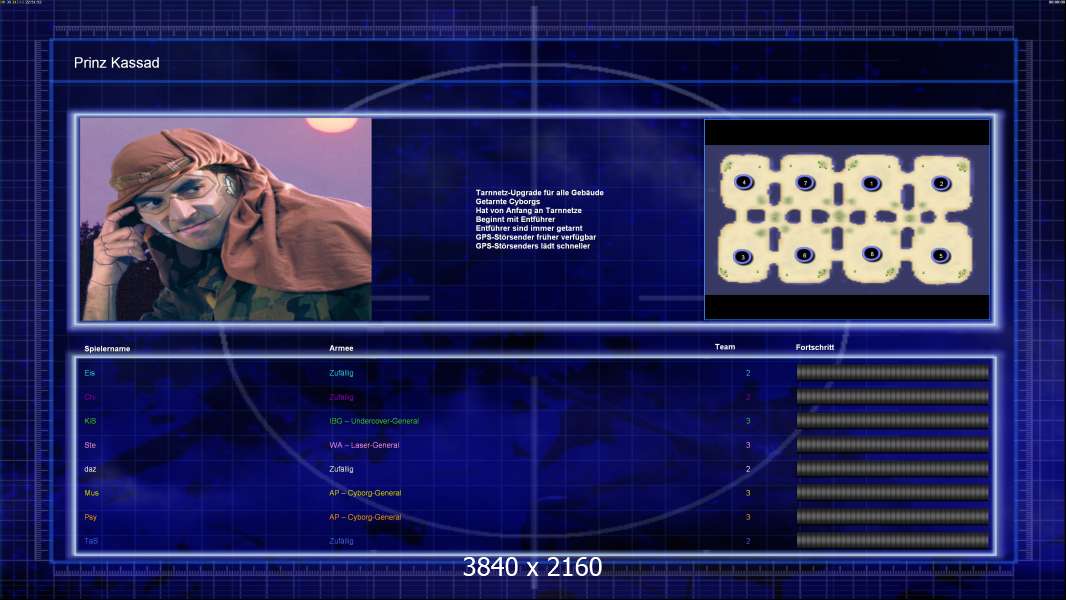Image resolution: width=1066 pixels, height=600 pixels.
Task: Click the loading bar in Ste's row
Action: click(893, 444)
